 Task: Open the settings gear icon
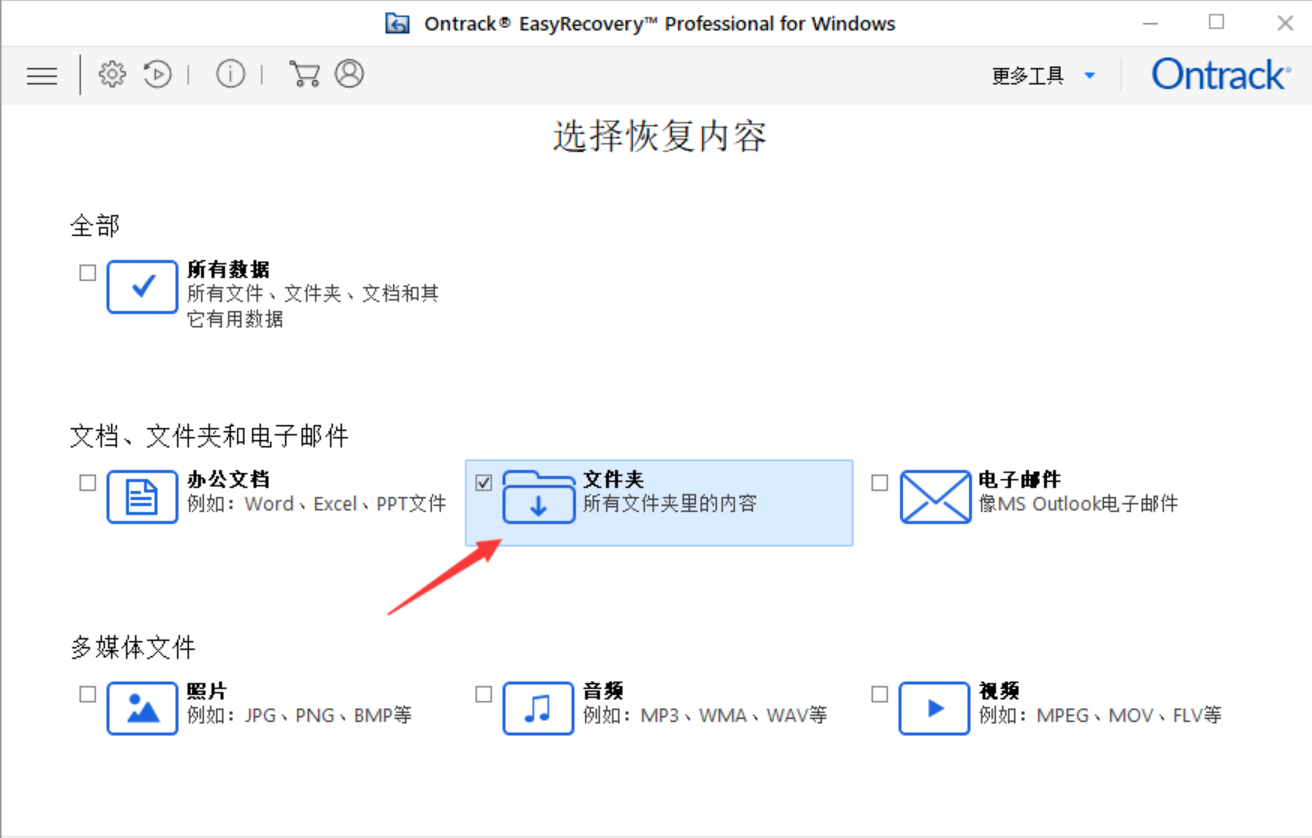(112, 74)
